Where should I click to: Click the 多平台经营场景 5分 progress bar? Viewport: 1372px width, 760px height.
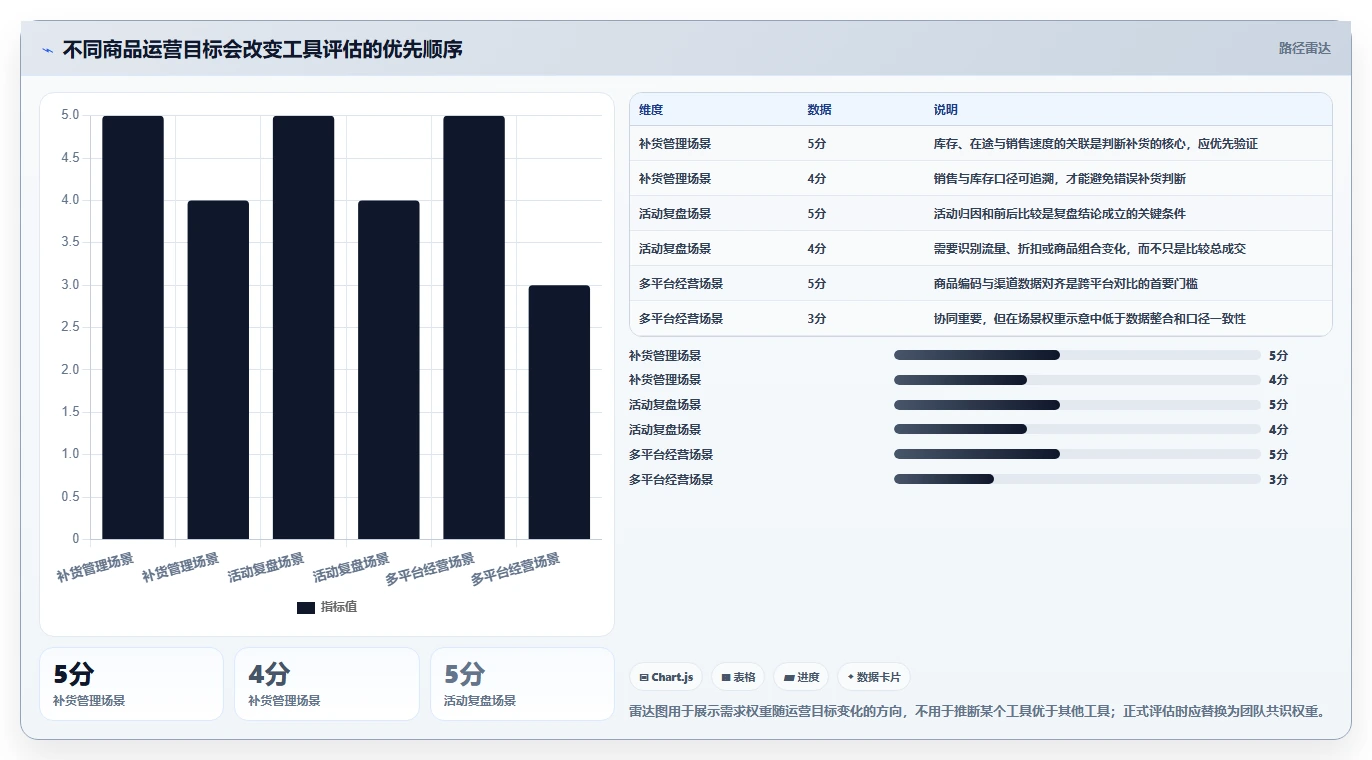point(1077,455)
